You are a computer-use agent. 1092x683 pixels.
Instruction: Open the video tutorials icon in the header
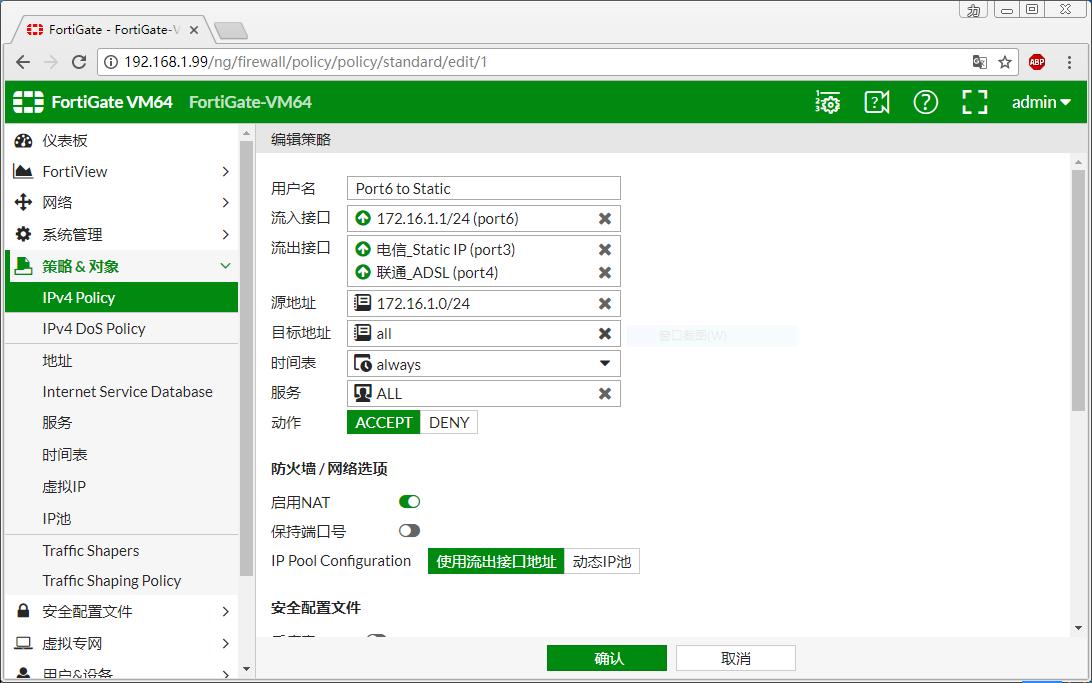(x=876, y=101)
